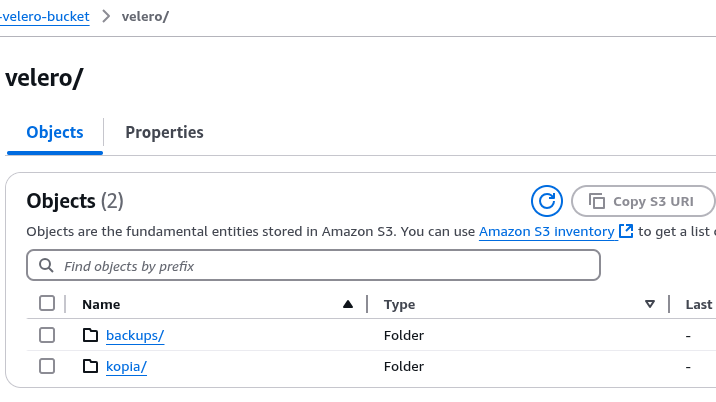Sort by Name using ascending arrow
This screenshot has height=402, width=716.
point(348,304)
